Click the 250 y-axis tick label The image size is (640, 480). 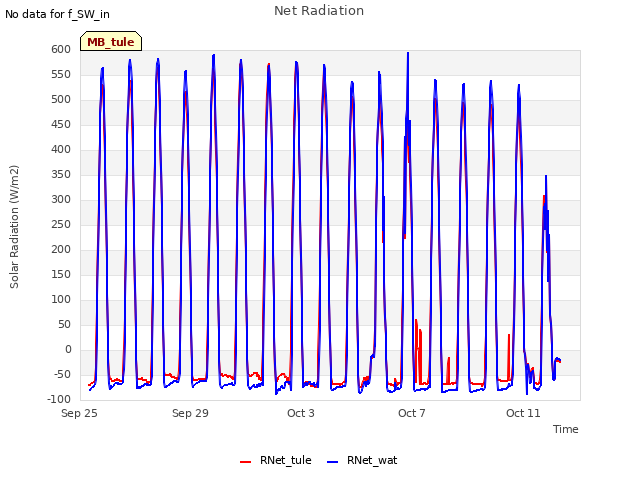click(x=61, y=224)
